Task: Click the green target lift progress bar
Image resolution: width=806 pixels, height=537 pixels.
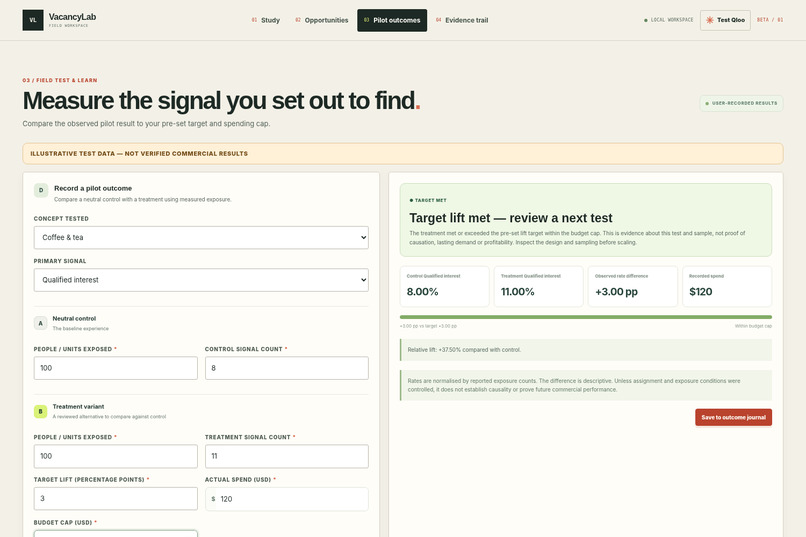Action: pyautogui.click(x=586, y=317)
